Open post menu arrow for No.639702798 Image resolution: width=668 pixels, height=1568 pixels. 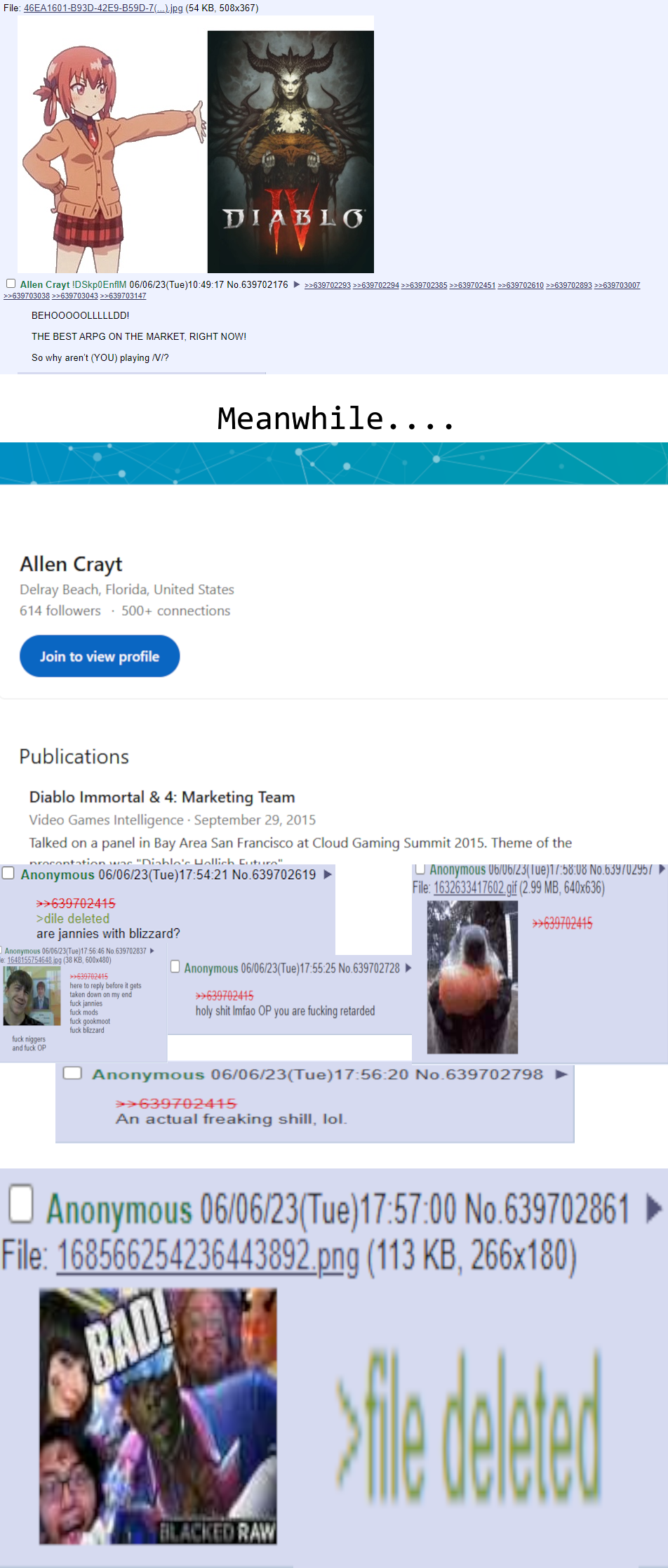(x=561, y=1074)
